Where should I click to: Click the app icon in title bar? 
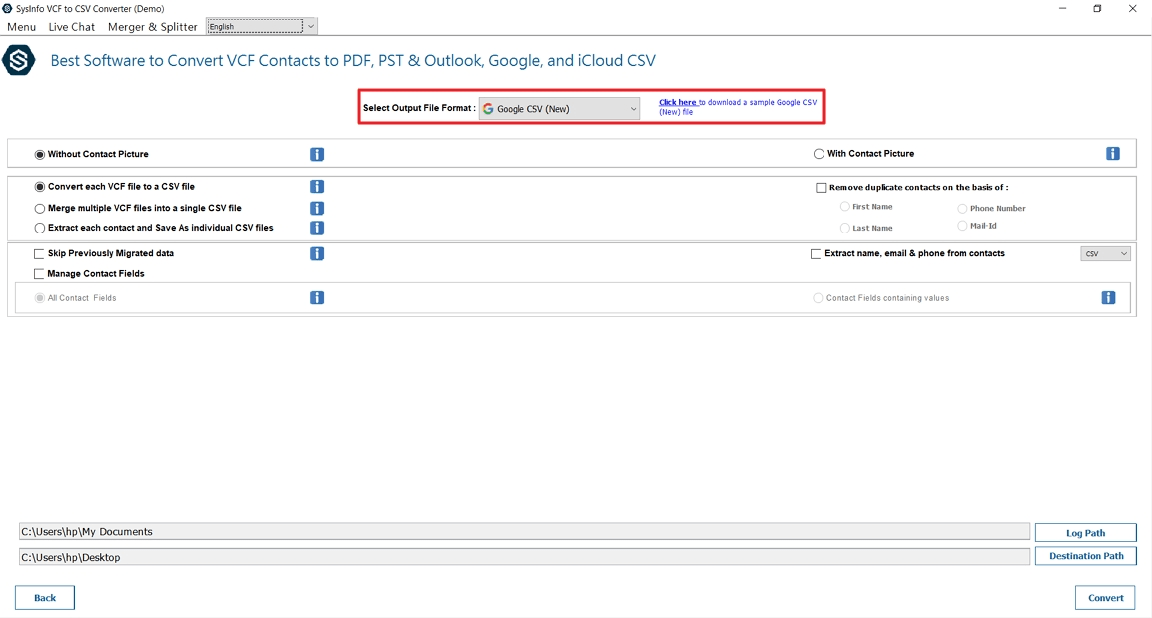point(7,9)
